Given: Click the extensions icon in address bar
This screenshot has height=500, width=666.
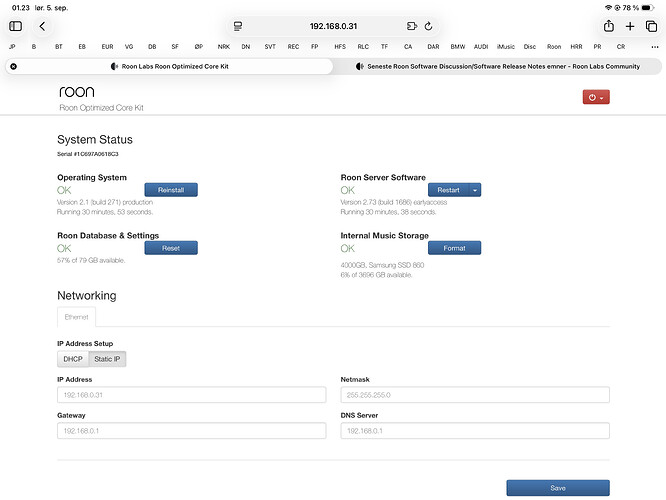Looking at the screenshot, I should coord(412,26).
